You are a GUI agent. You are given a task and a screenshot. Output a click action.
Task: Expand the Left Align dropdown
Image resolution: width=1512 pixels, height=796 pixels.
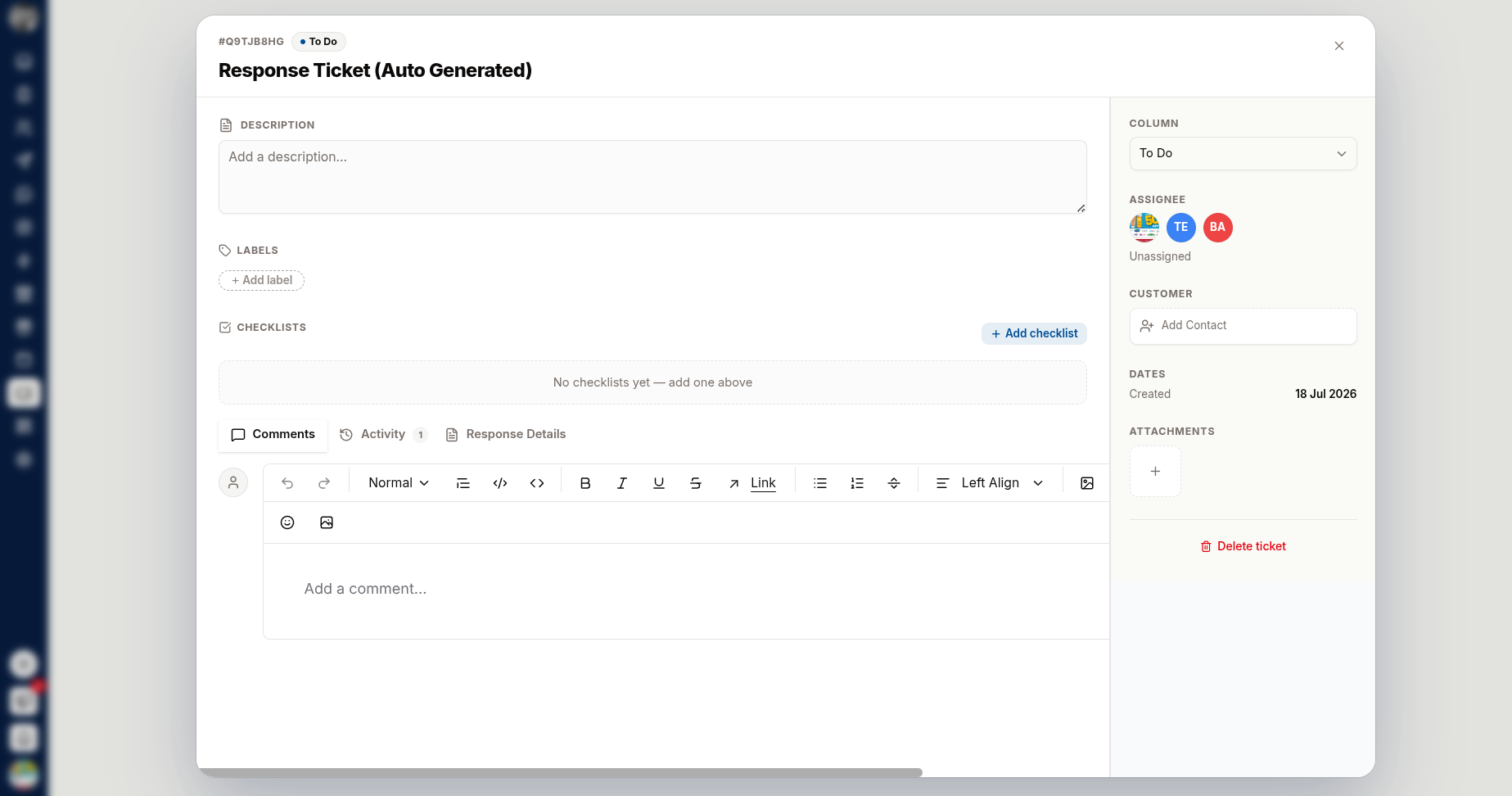(990, 483)
